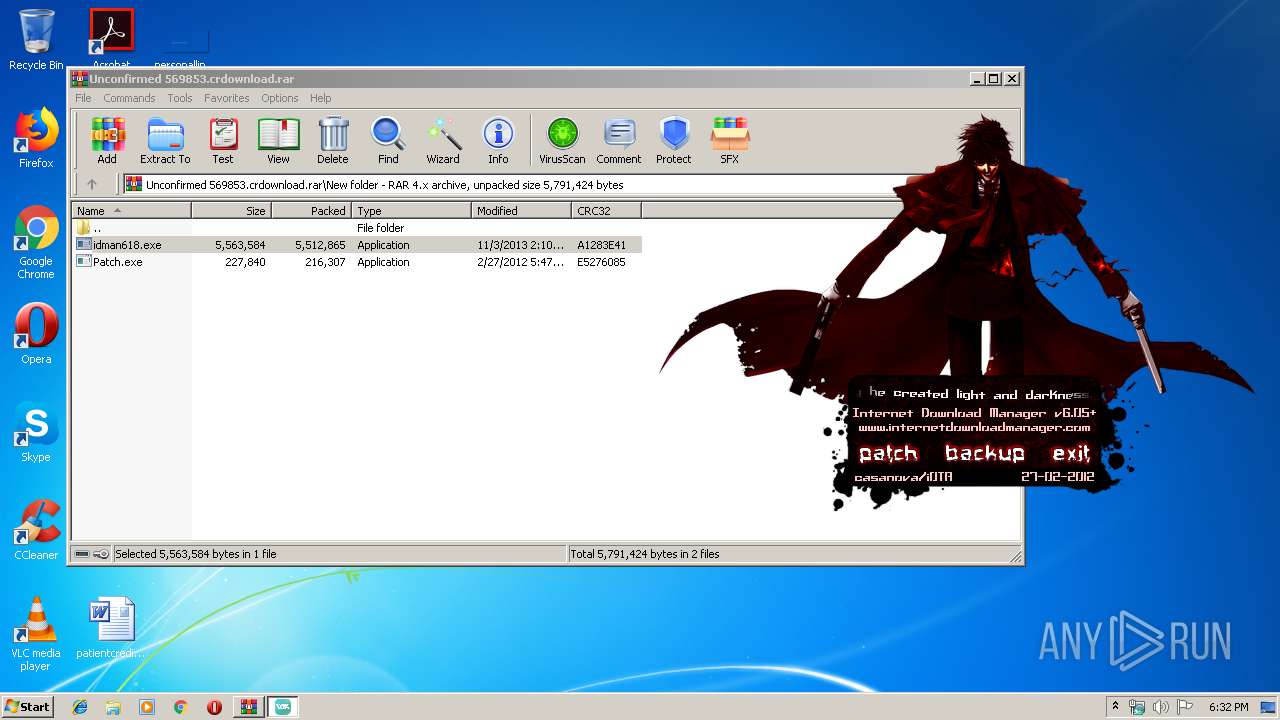Open Windows Media Player on taskbar
This screenshot has height=720, width=1280.
147,707
